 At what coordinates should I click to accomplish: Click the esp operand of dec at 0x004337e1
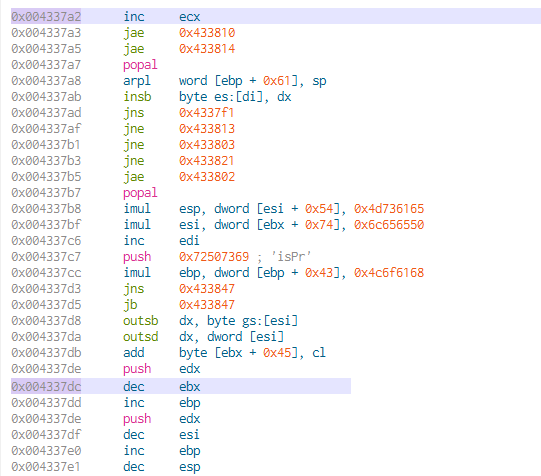[x=189, y=467]
